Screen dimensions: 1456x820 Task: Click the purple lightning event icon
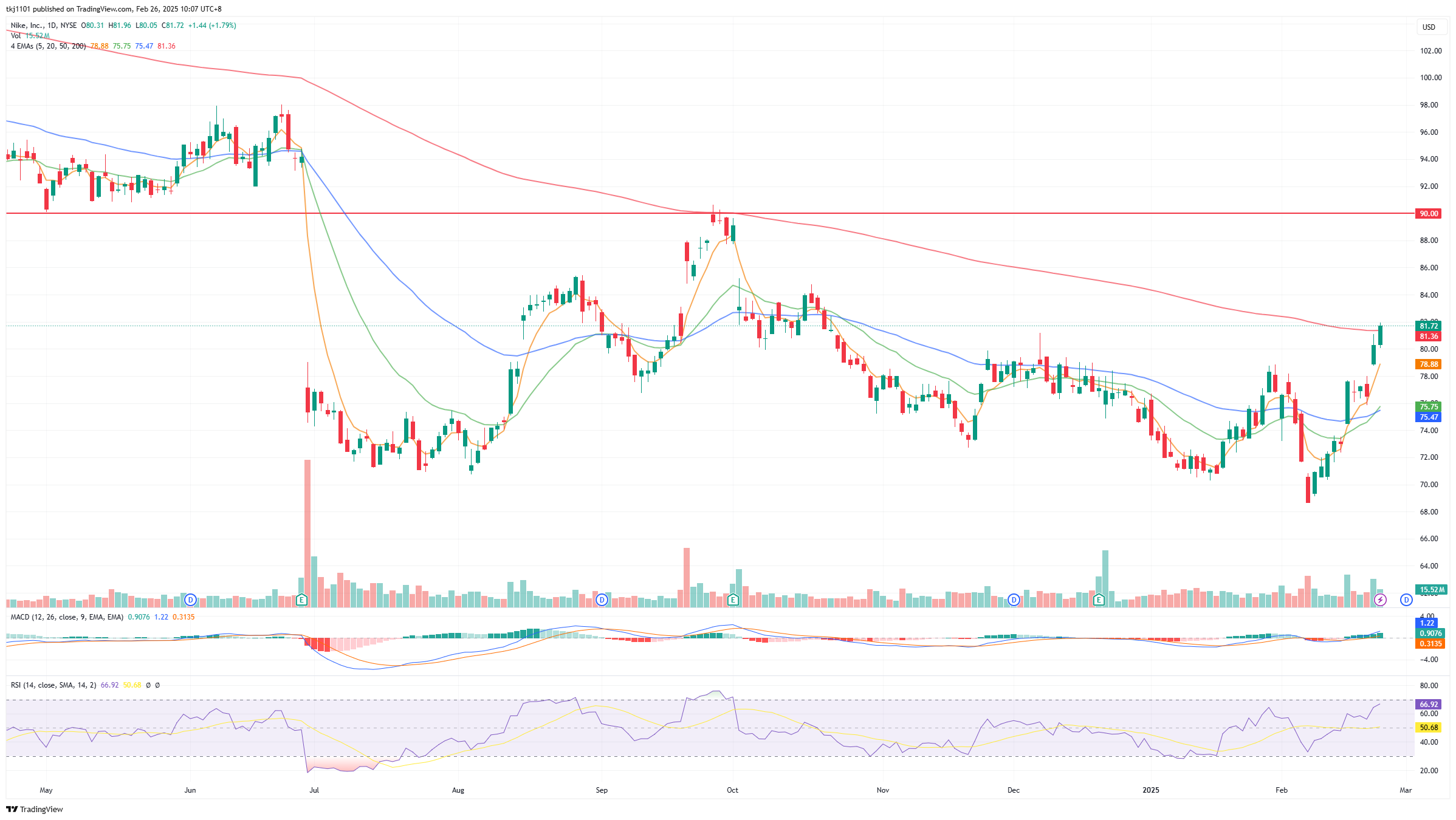point(1380,600)
